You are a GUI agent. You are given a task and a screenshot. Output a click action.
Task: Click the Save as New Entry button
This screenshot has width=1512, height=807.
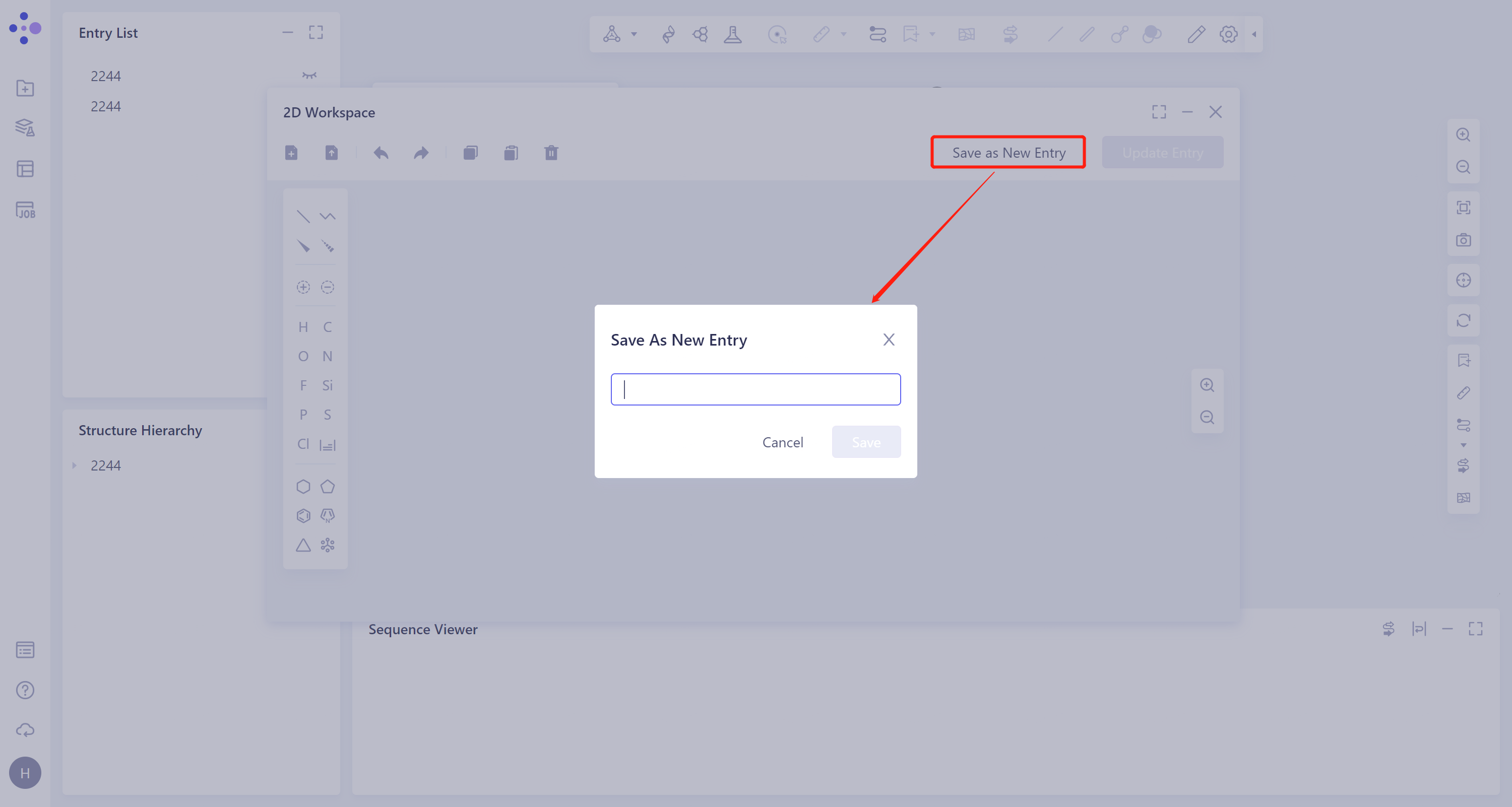click(1008, 153)
